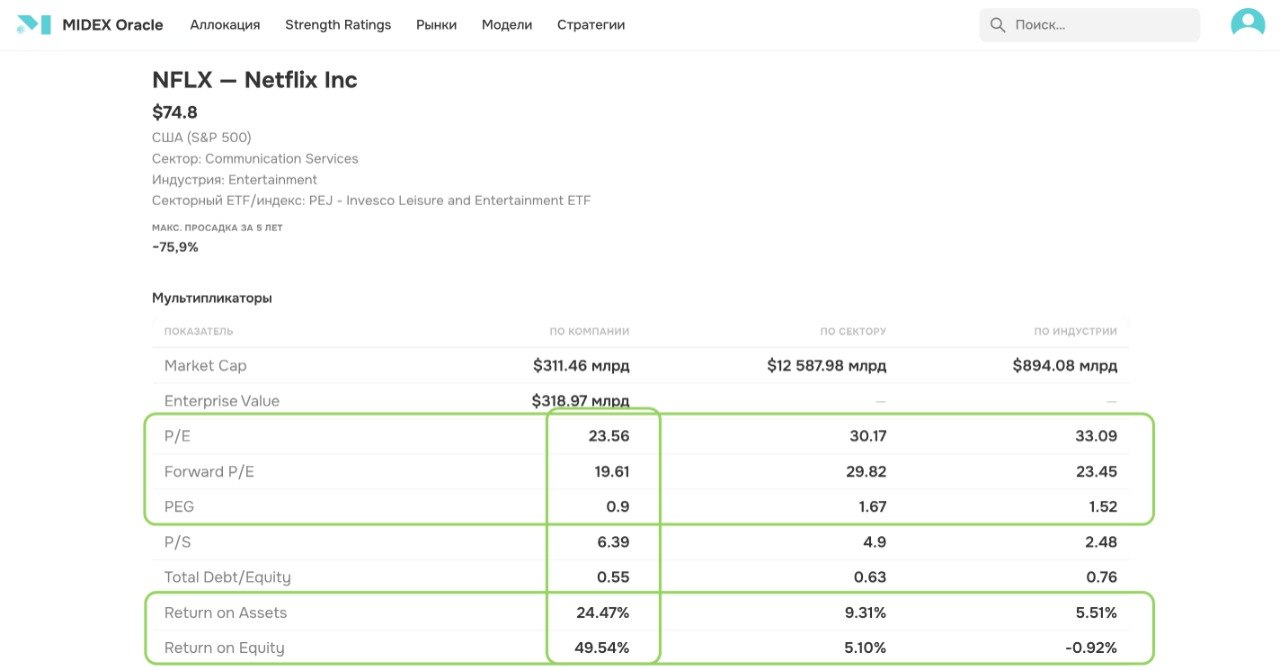
Task: Open the Модели menu item
Action: pos(507,25)
